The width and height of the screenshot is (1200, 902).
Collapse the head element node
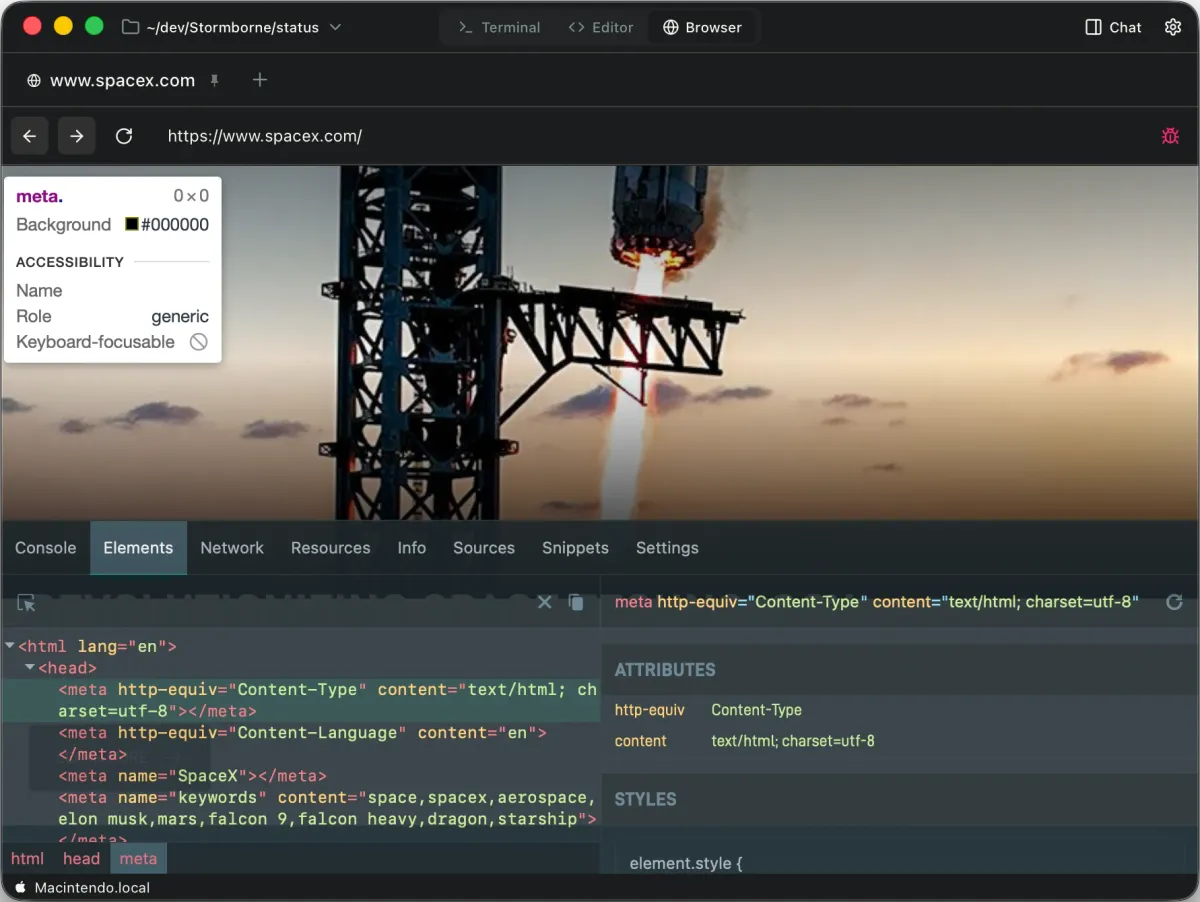point(30,667)
